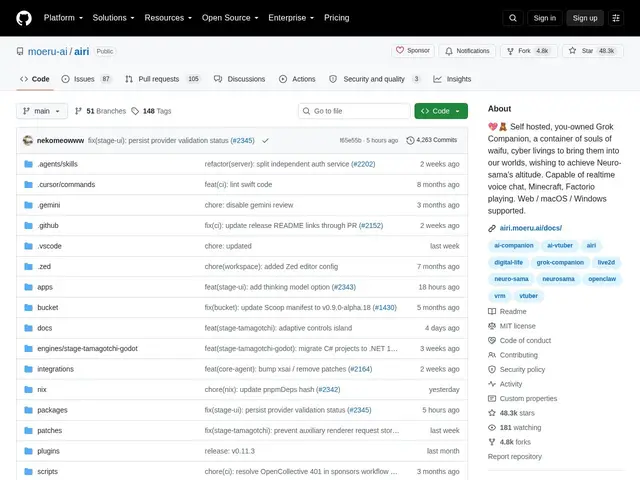Screen dimensions: 640x480
Task: Open the .cursor/commands folder
Action: [66, 184]
